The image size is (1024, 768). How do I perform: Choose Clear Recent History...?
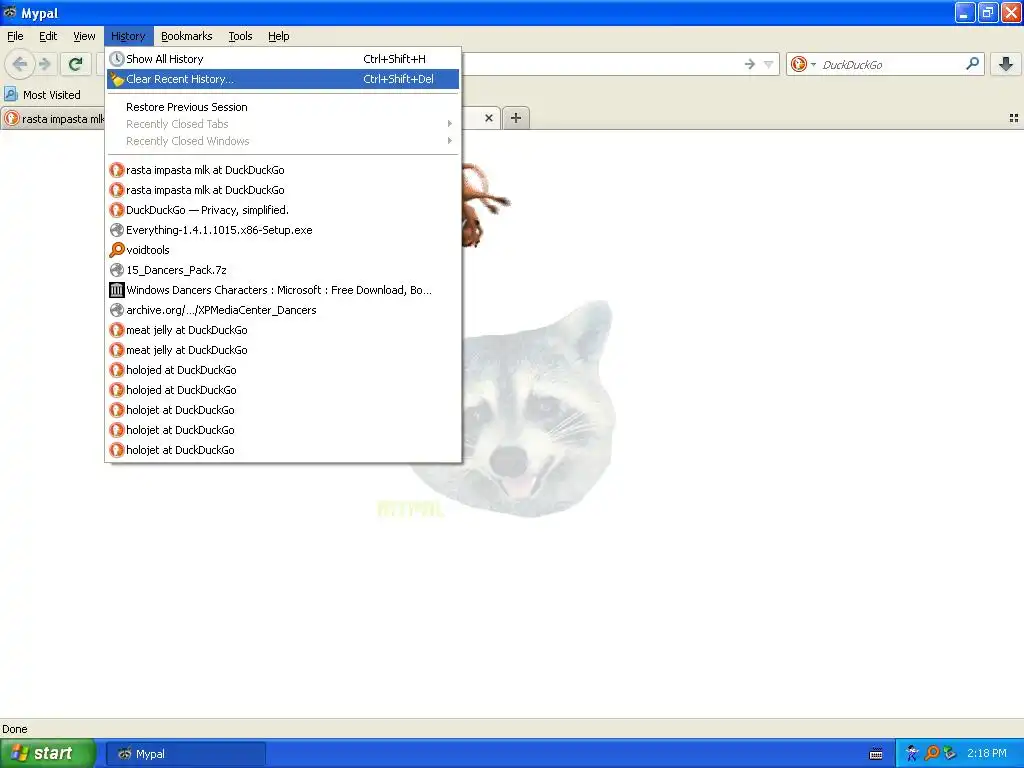283,79
